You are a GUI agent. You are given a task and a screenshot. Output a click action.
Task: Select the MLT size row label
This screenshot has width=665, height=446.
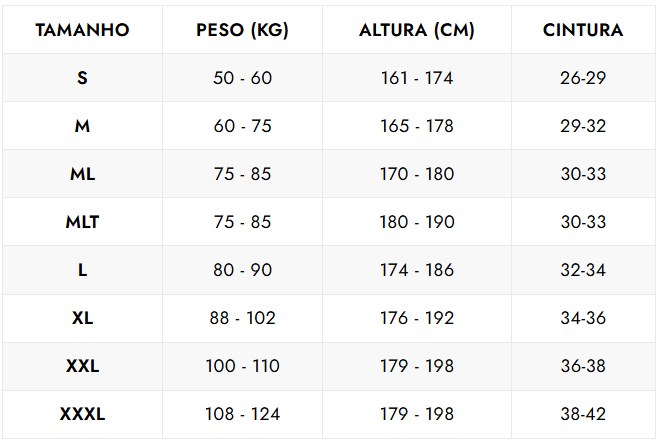click(x=82, y=222)
